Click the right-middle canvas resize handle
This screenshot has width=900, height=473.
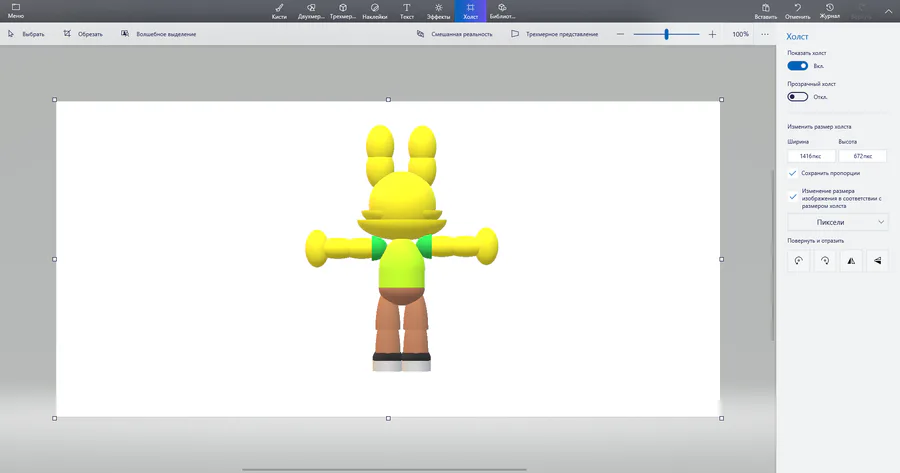721,259
